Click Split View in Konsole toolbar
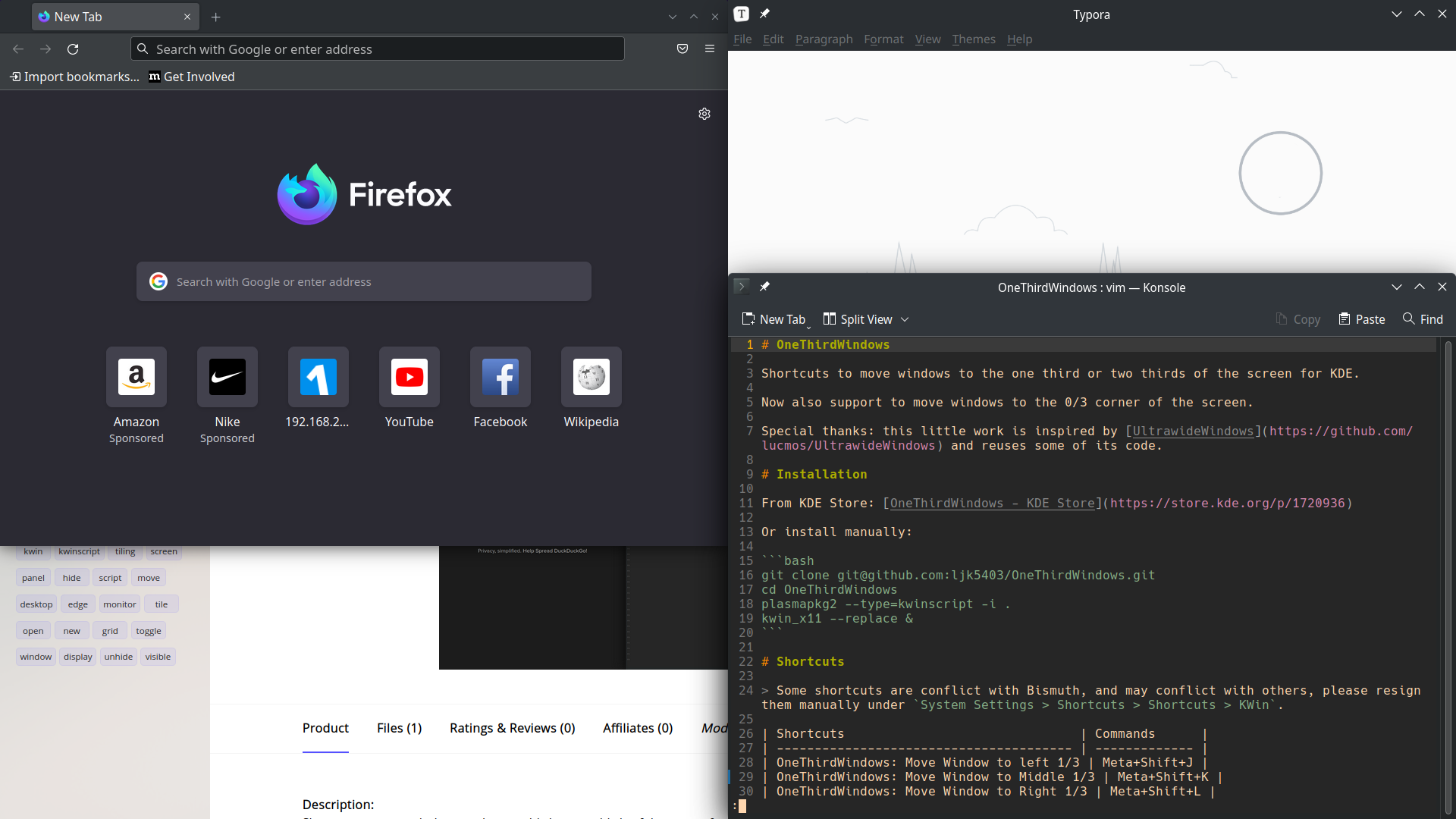Viewport: 1456px width, 819px height. [x=858, y=319]
